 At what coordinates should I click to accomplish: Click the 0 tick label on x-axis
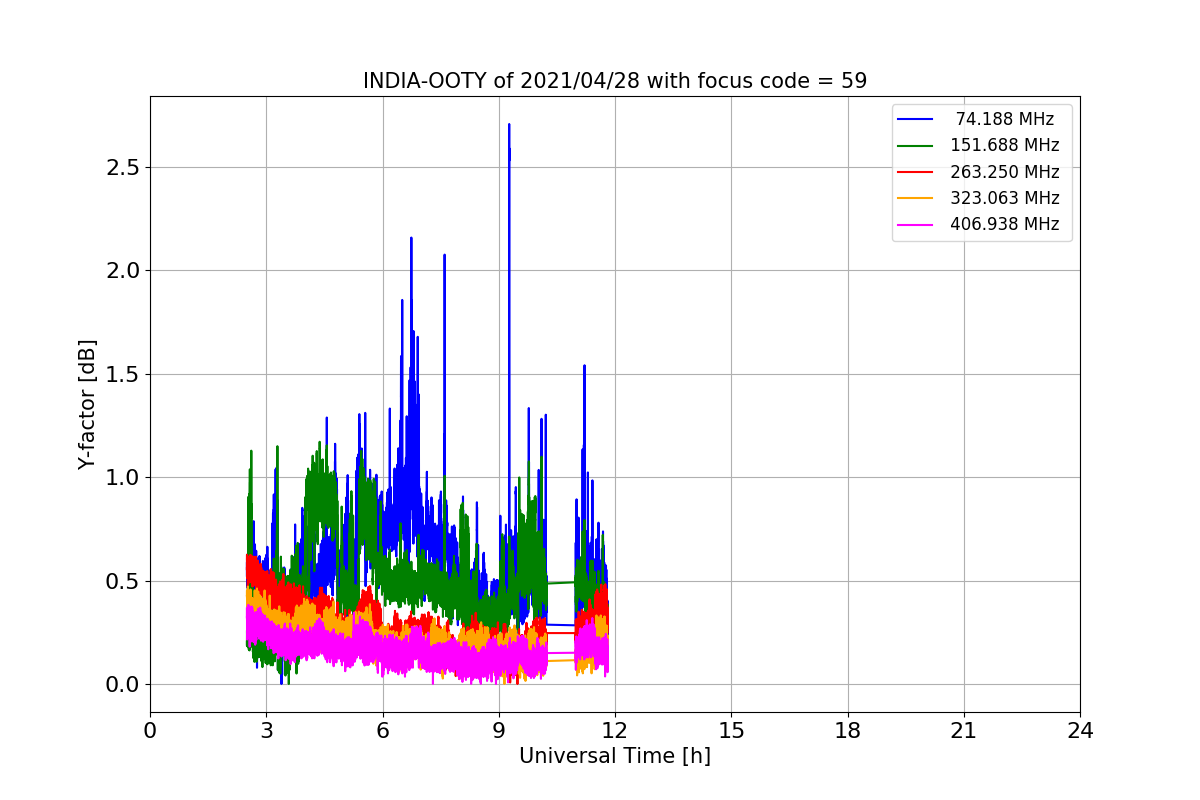tap(150, 731)
